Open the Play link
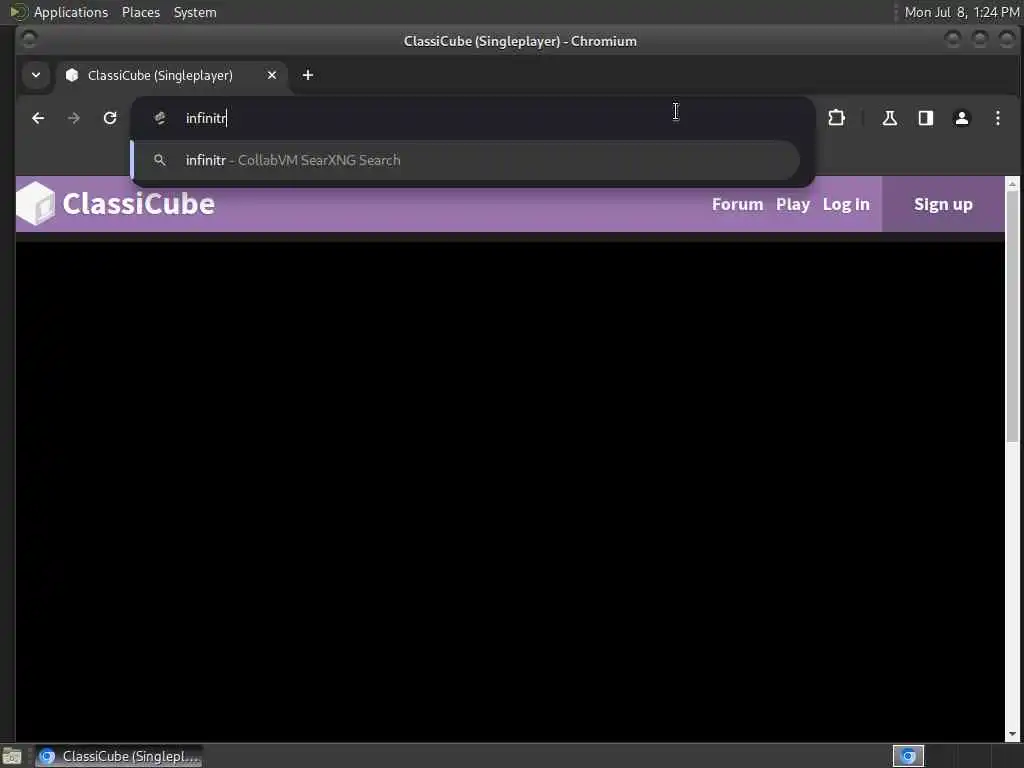This screenshot has height=768, width=1024. tap(793, 204)
